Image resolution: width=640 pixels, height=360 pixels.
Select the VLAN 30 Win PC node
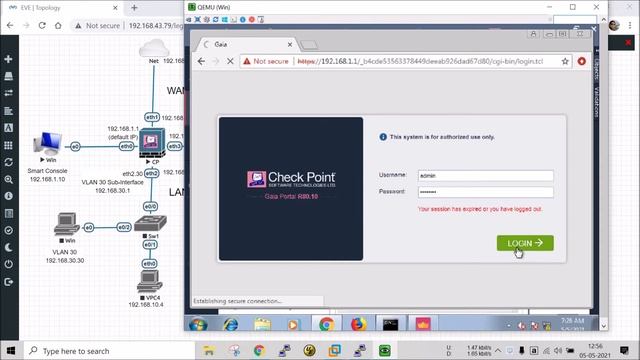67,224
